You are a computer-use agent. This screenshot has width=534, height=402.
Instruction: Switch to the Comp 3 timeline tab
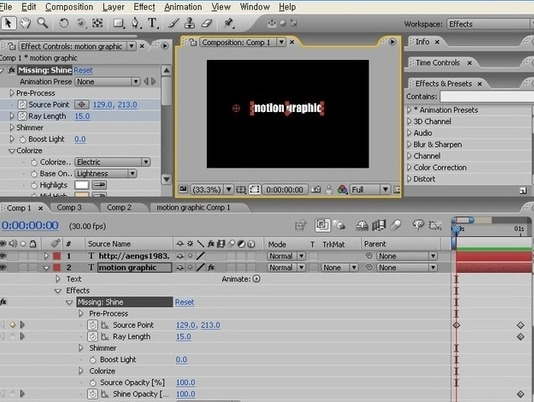69,207
